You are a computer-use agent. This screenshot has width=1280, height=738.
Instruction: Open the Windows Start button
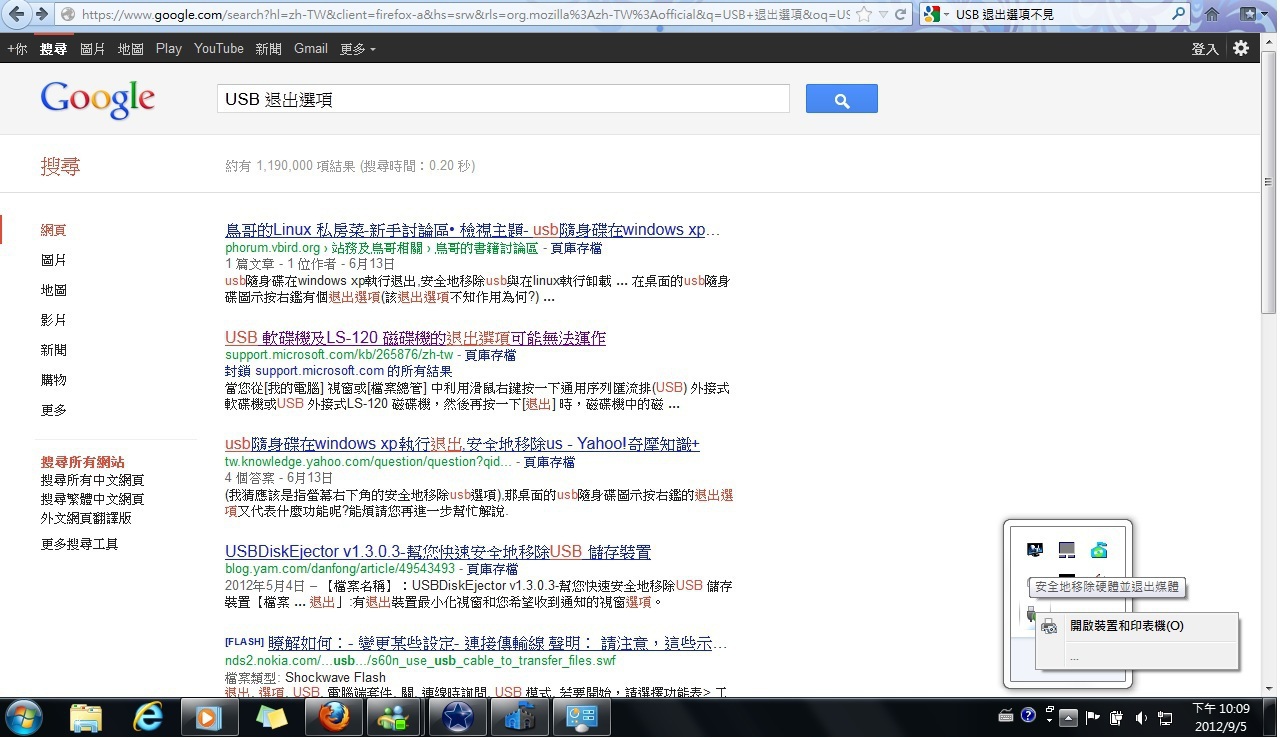23,717
